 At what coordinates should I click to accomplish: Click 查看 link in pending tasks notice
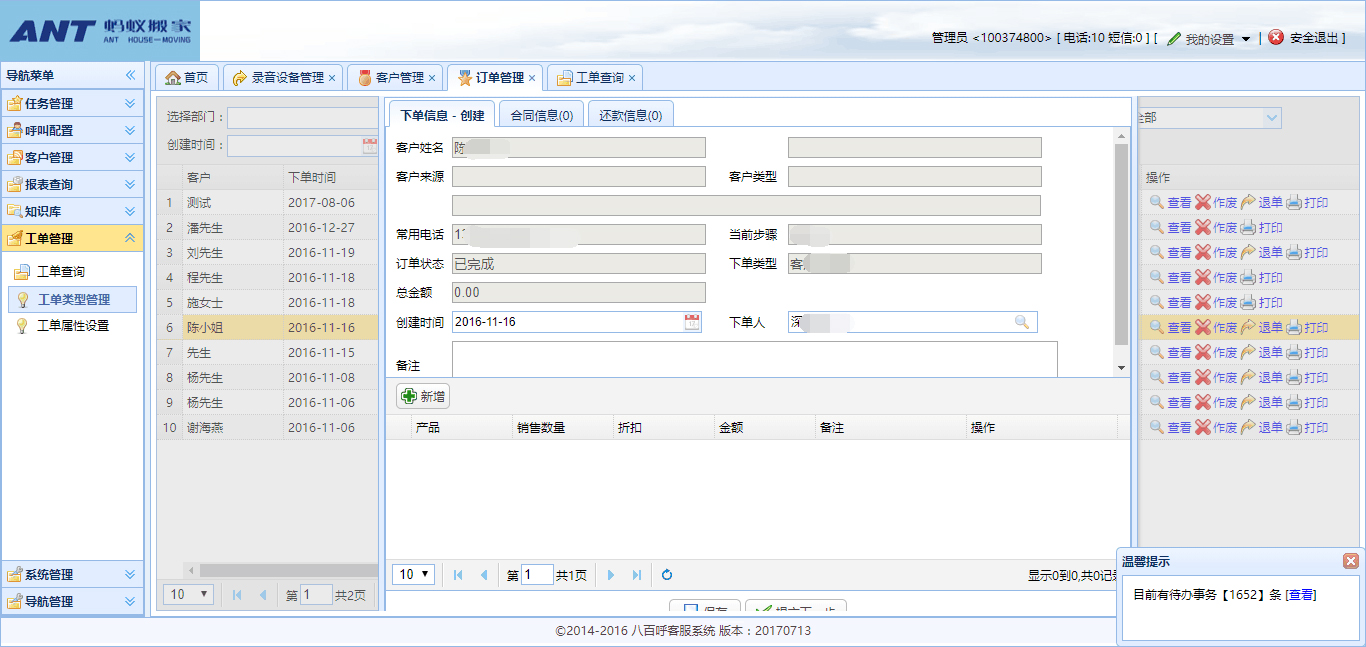click(1301, 595)
